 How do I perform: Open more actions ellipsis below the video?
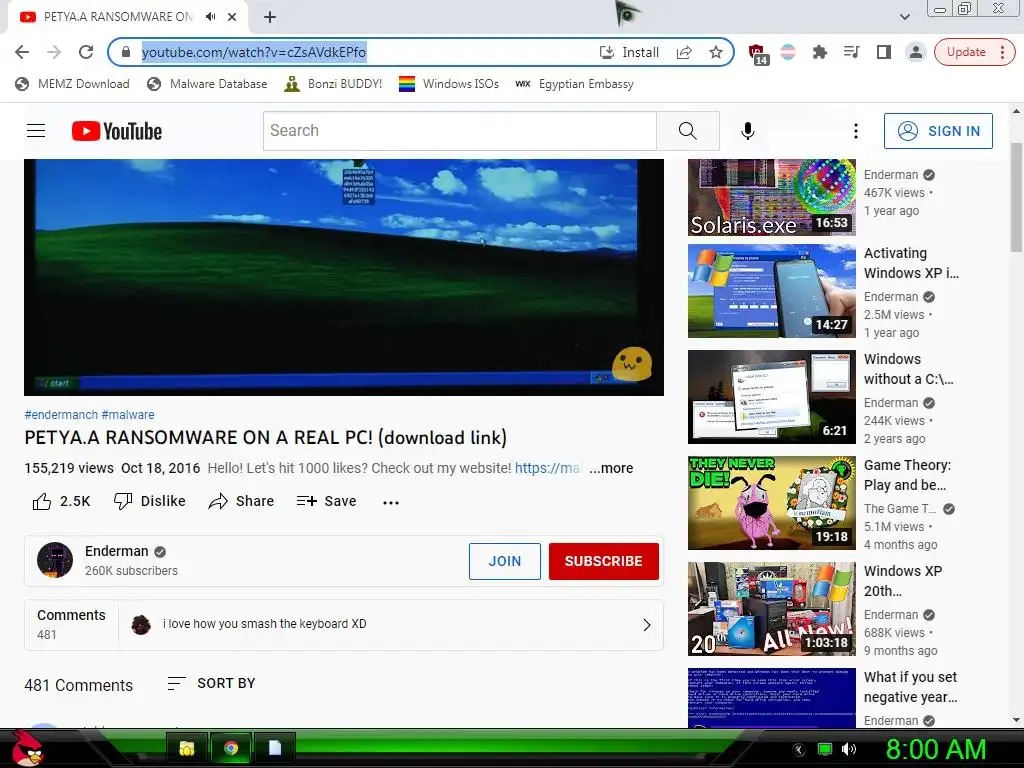[x=391, y=502]
